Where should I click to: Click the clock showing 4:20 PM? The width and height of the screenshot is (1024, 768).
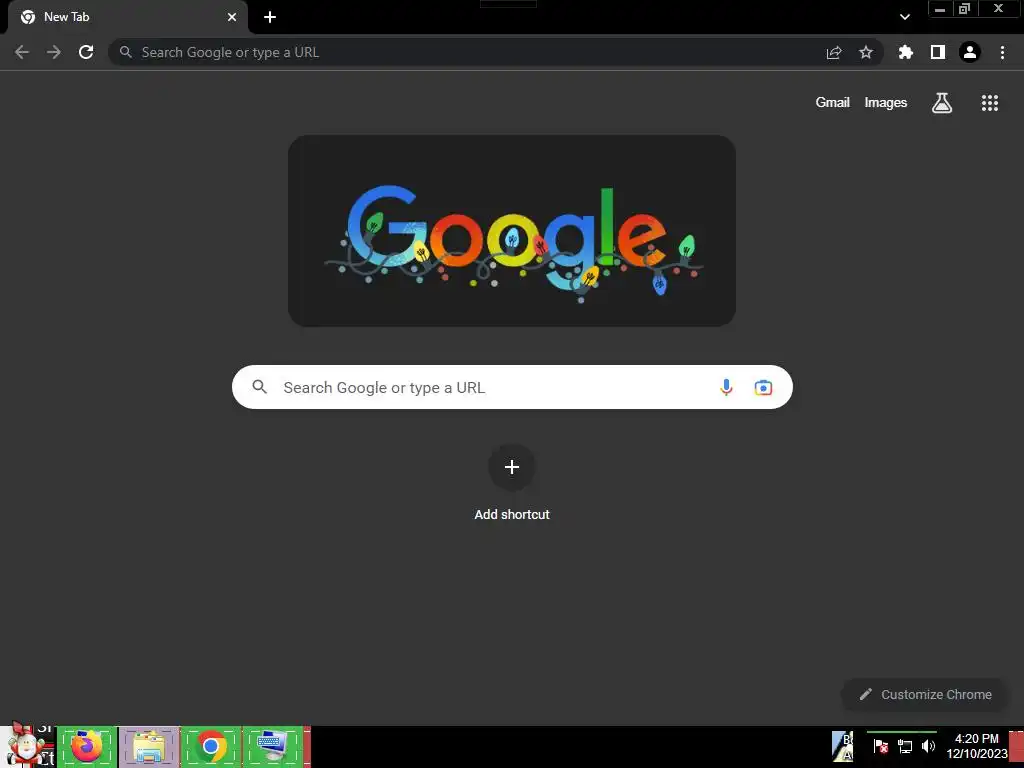point(976,746)
